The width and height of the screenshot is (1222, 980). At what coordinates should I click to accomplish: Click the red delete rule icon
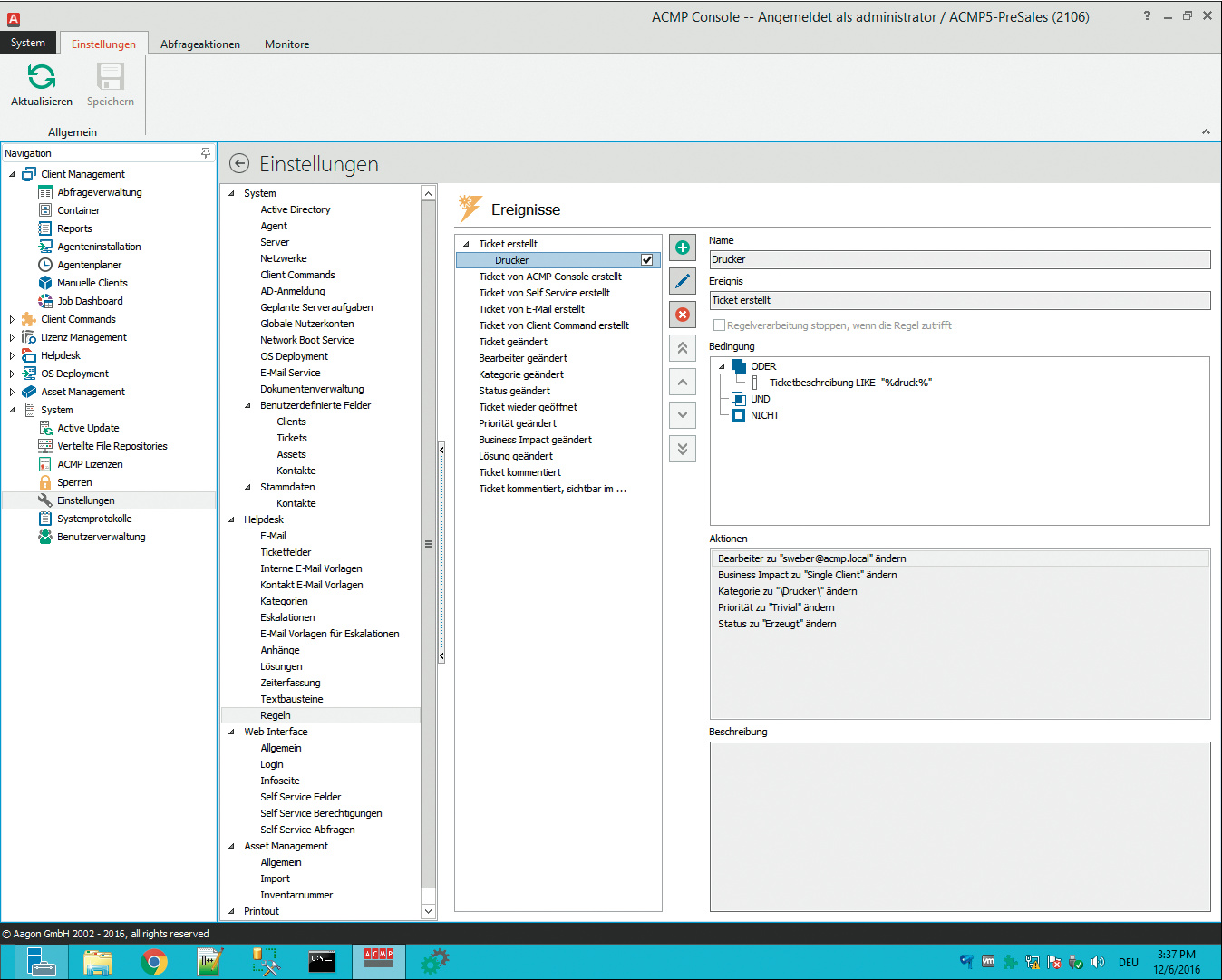click(683, 315)
